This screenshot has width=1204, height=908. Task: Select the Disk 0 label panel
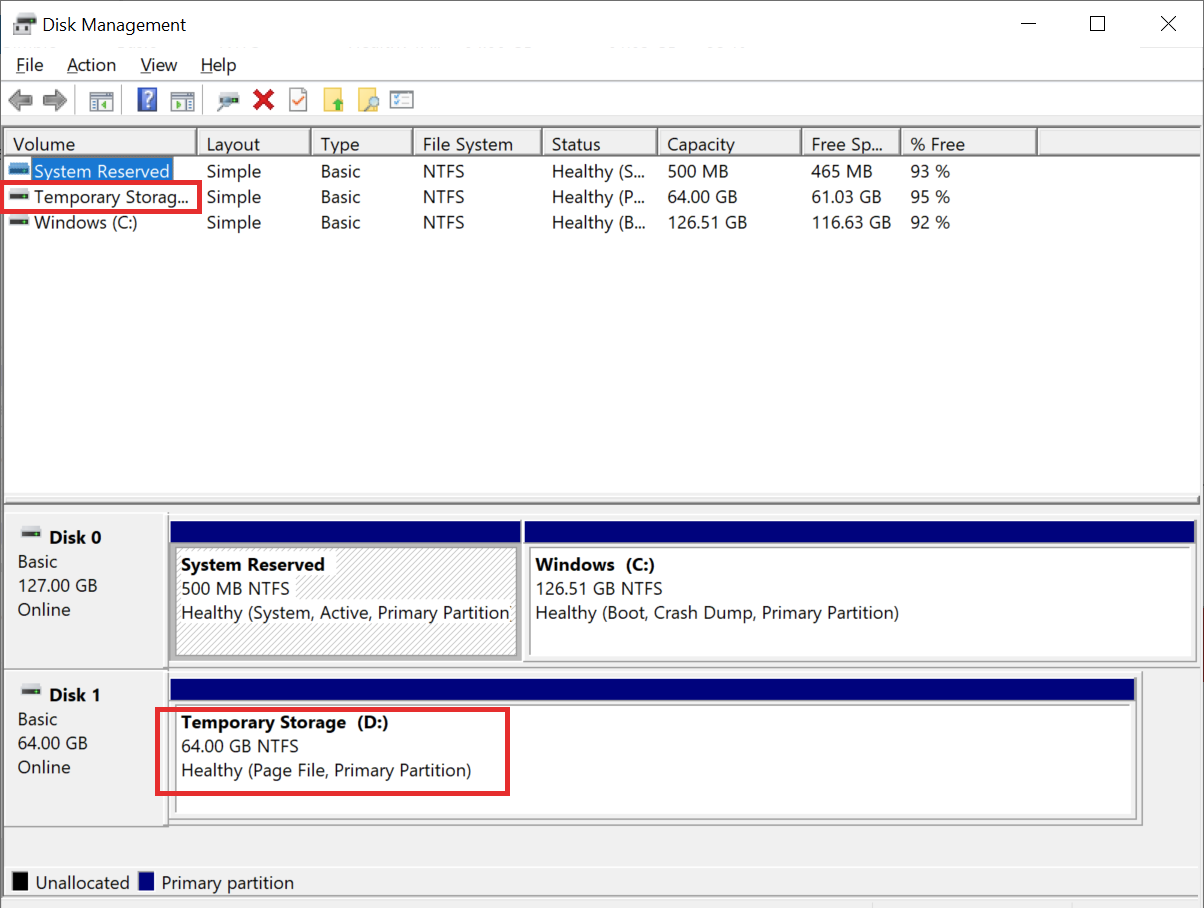click(84, 590)
